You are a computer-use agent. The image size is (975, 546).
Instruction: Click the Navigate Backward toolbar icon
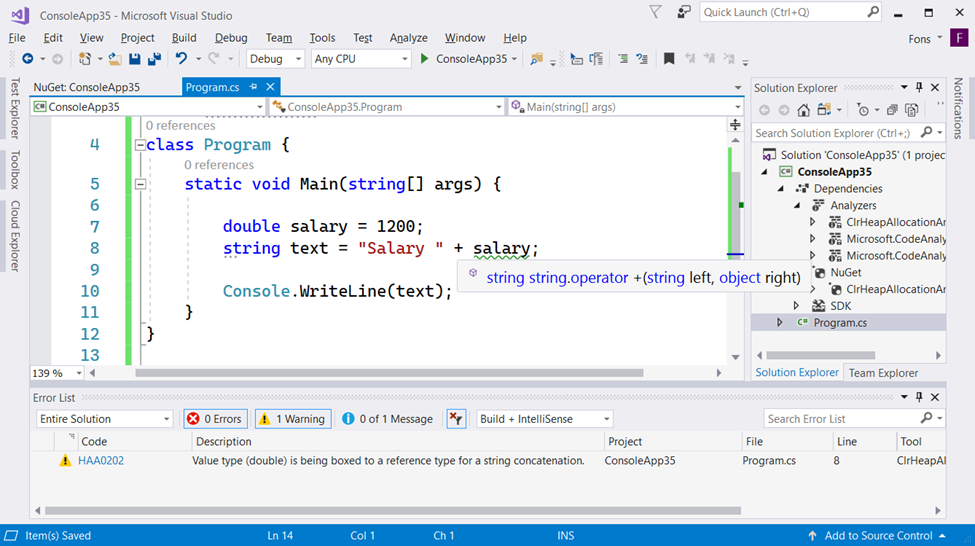click(x=27, y=58)
